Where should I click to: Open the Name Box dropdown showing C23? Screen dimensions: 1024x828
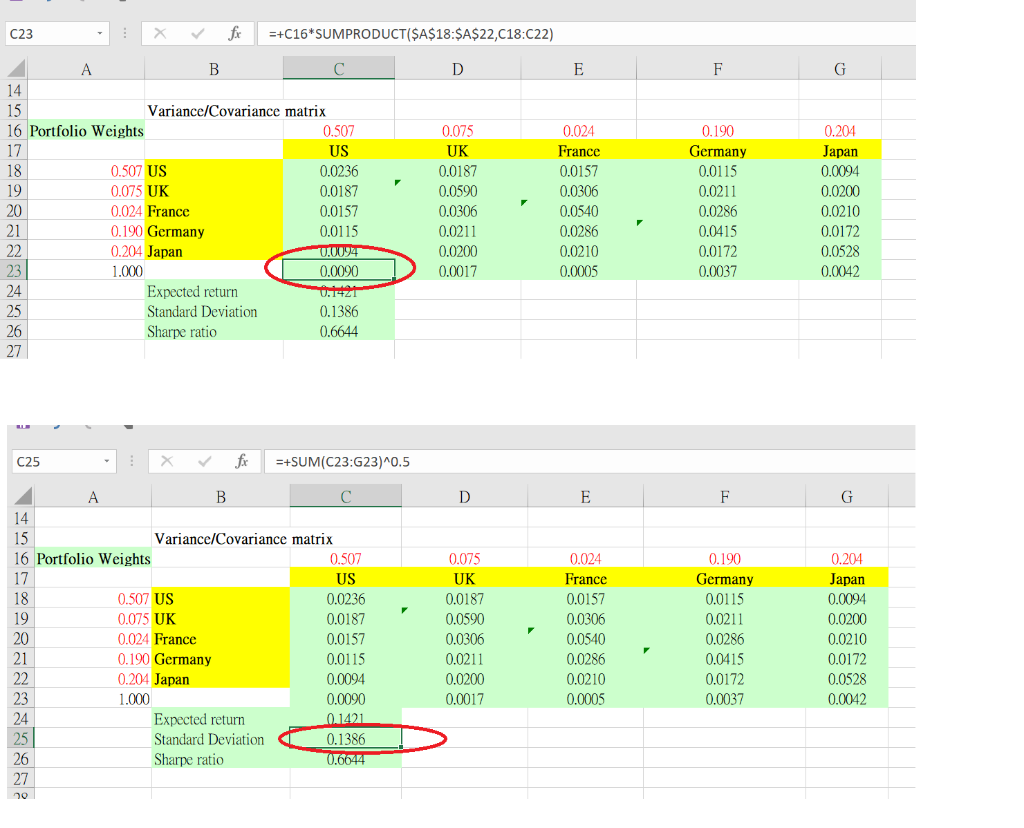pos(99,33)
